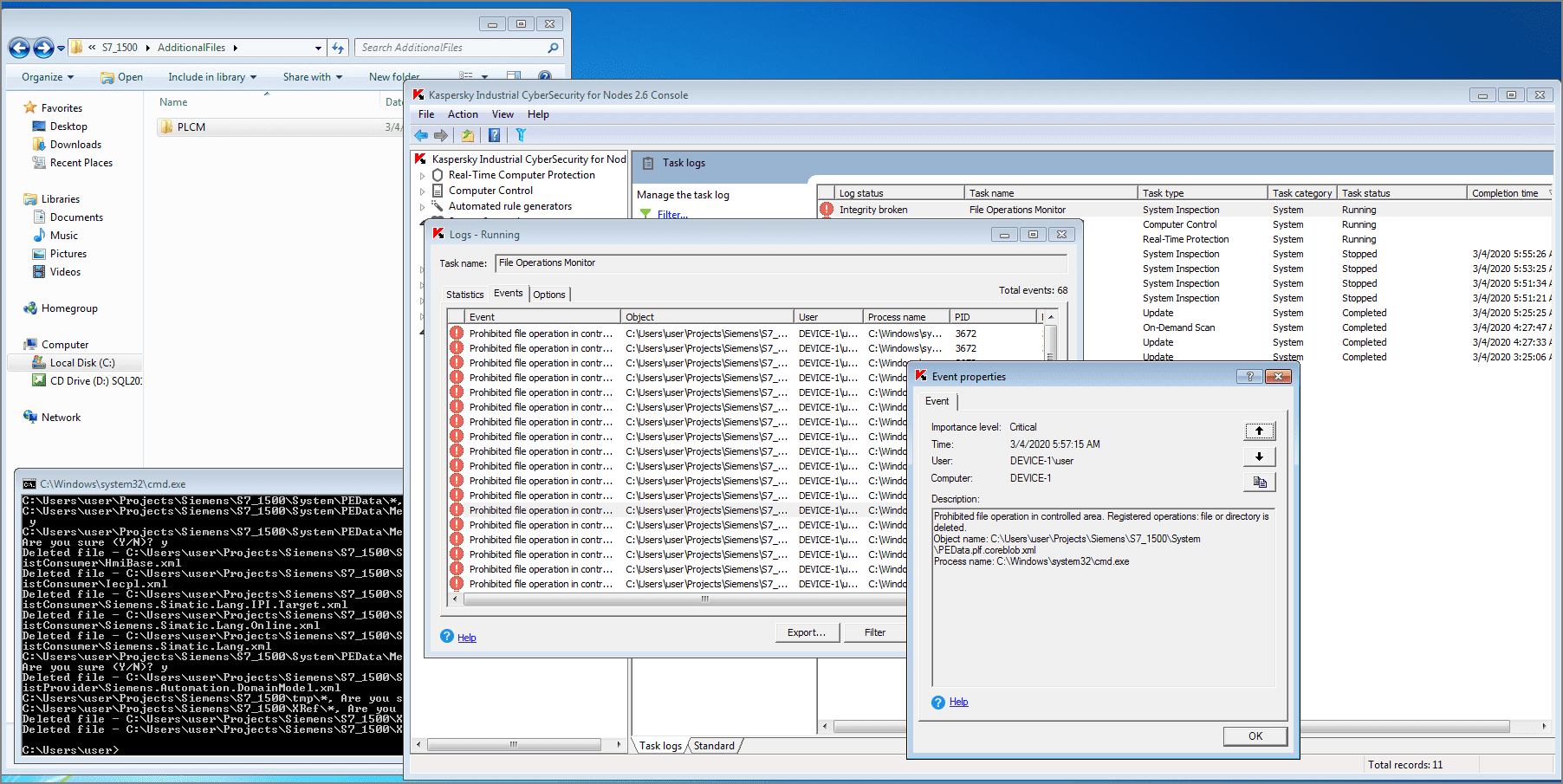The height and width of the screenshot is (784, 1563).
Task: Expand the Real-Time Computer Protection node
Action: [423, 176]
